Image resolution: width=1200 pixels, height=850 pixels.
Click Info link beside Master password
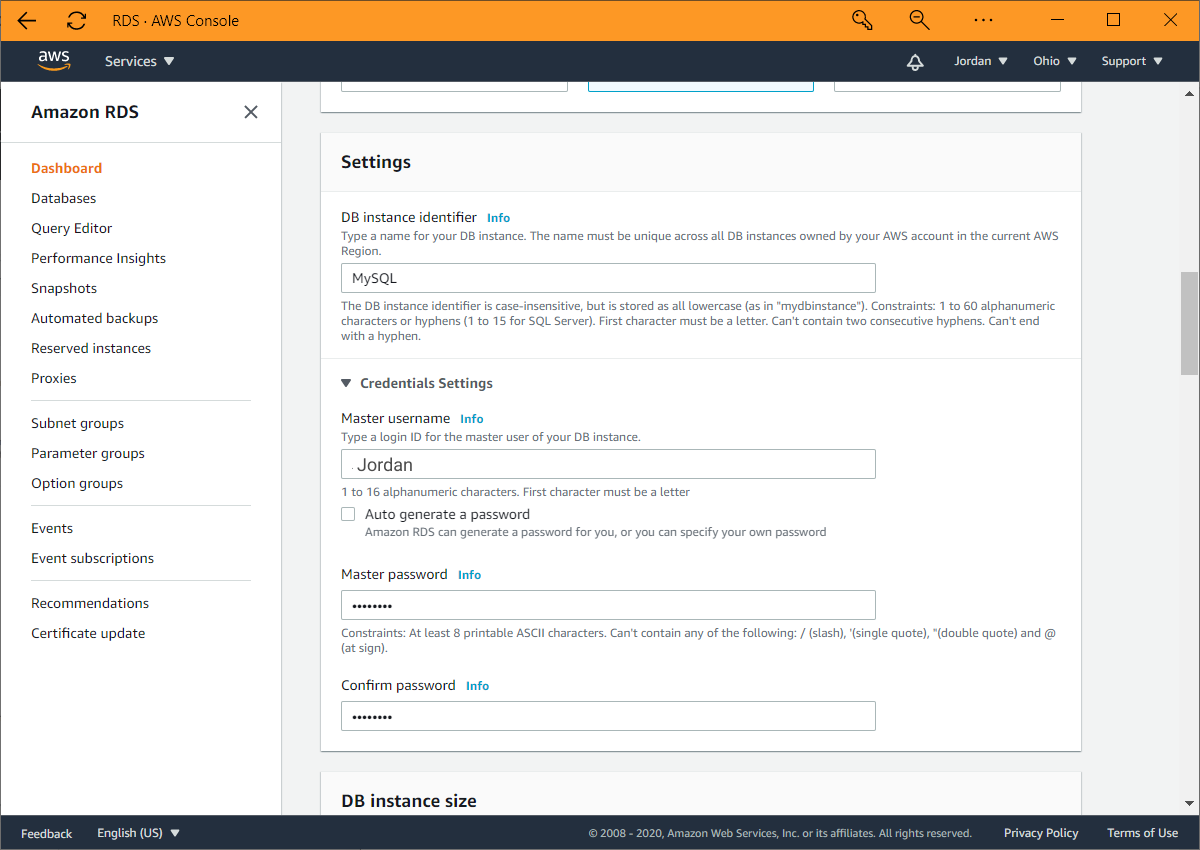click(x=469, y=575)
